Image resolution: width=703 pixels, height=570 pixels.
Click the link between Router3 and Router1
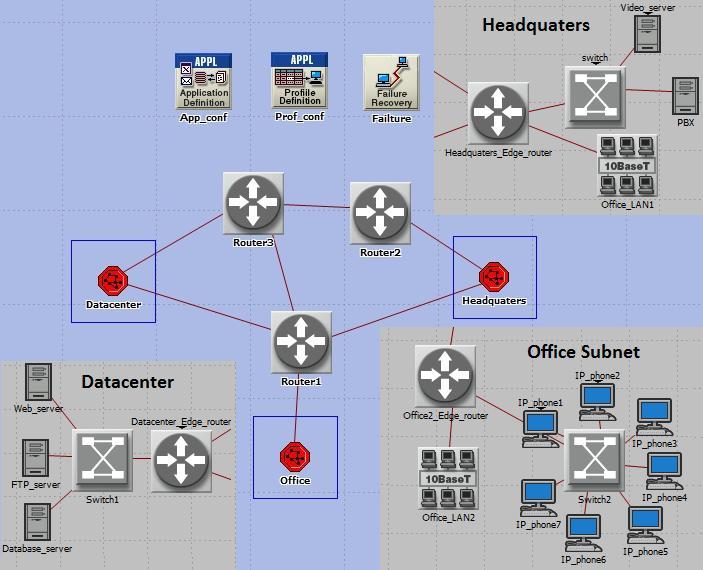pyautogui.click(x=283, y=273)
